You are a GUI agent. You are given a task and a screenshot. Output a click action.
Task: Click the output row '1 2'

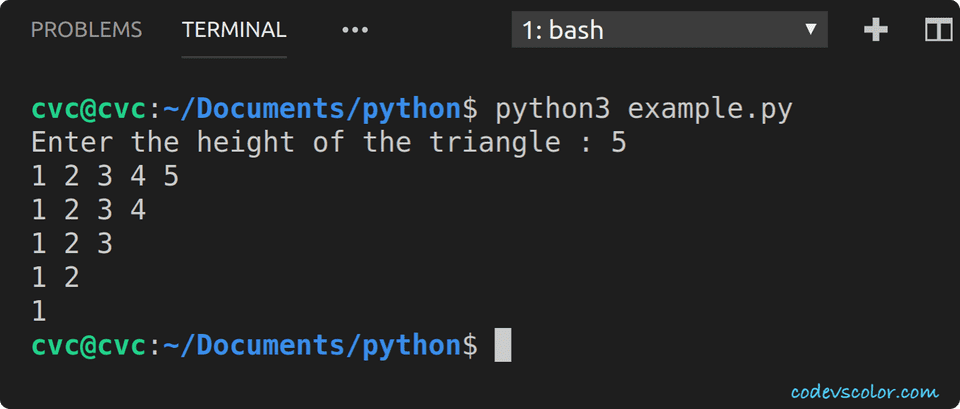[55, 278]
